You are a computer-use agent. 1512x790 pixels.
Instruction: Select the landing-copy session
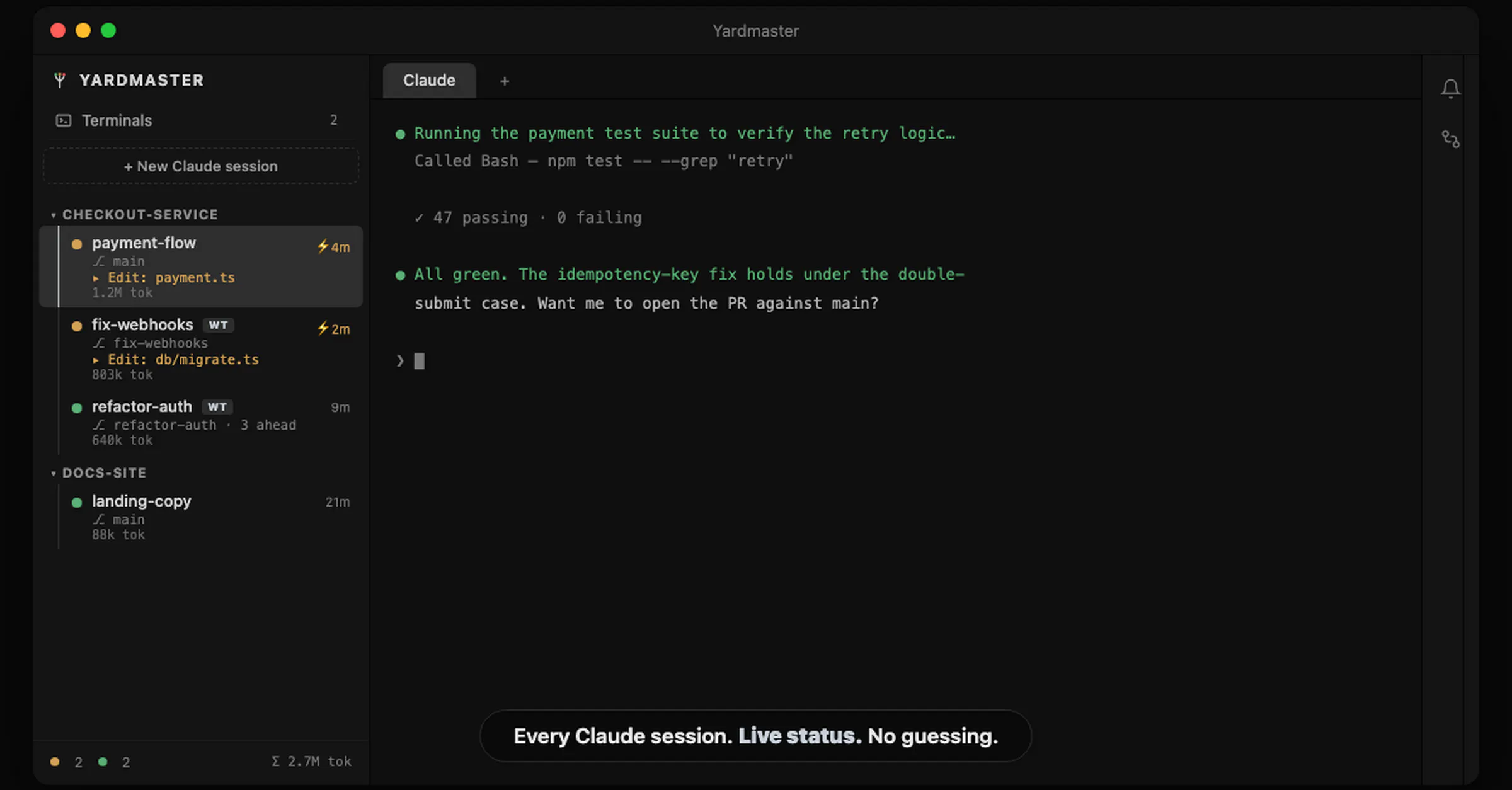201,517
